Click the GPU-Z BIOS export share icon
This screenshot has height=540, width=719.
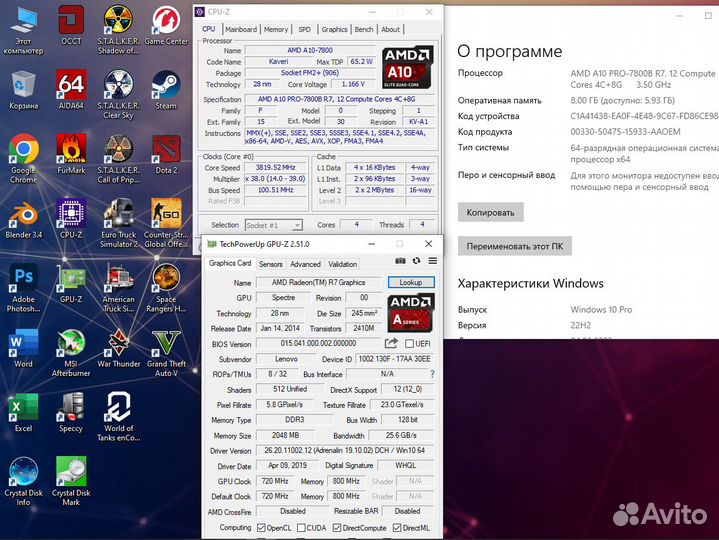[x=391, y=343]
